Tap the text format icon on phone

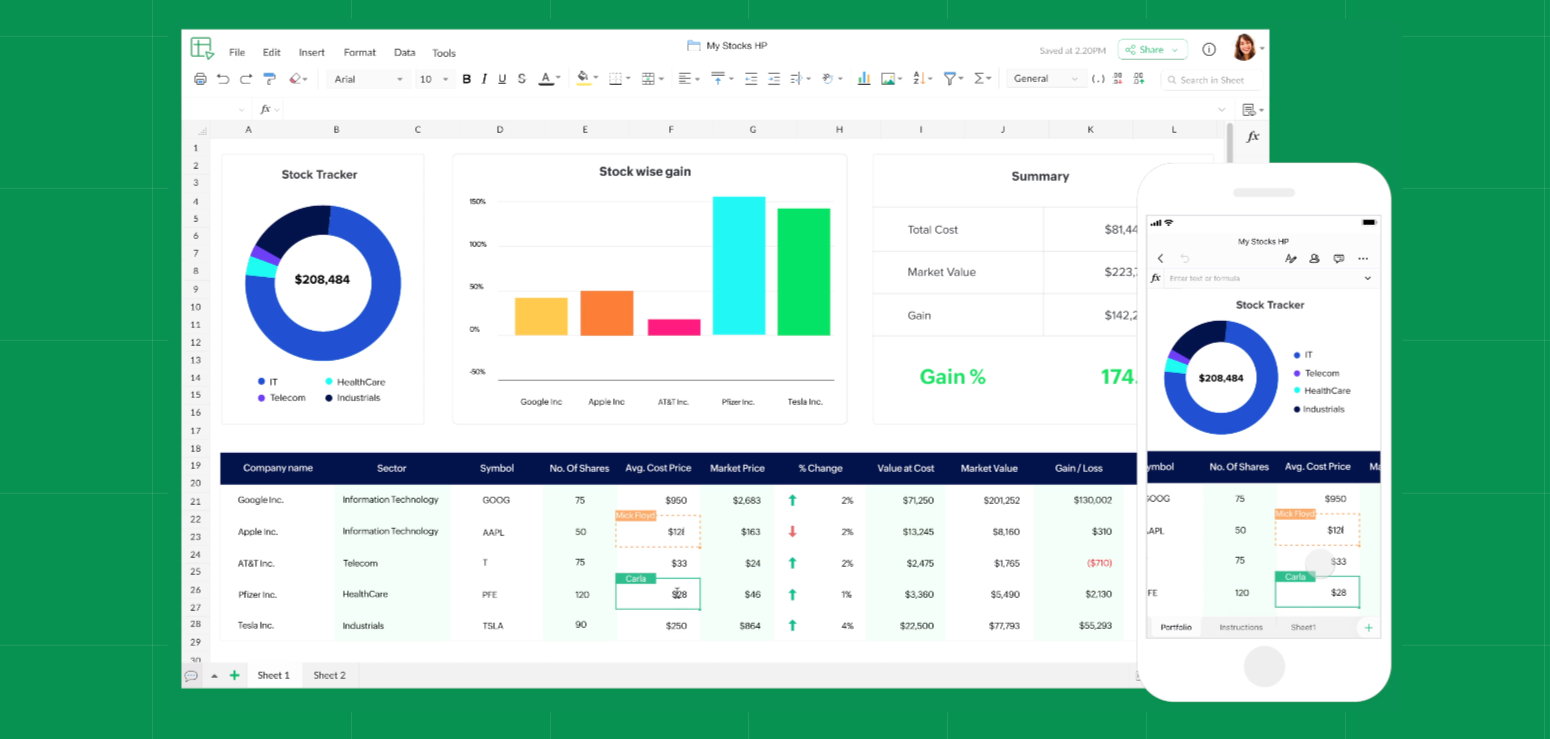point(1290,259)
